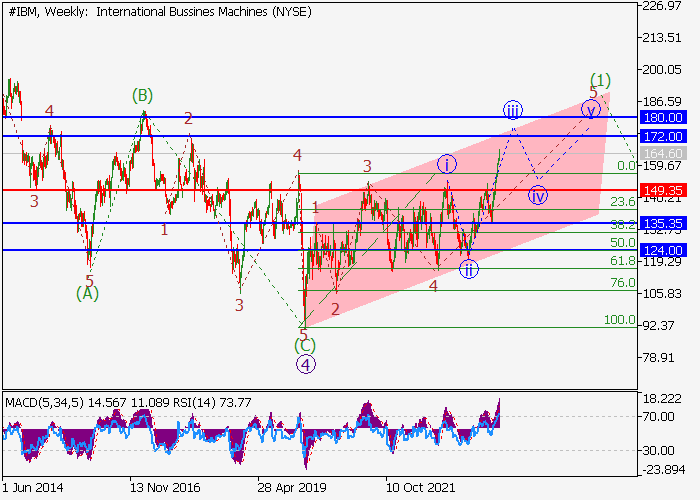700x500 pixels.
Task: Select the blue circled iii wave marker
Action: point(513,110)
